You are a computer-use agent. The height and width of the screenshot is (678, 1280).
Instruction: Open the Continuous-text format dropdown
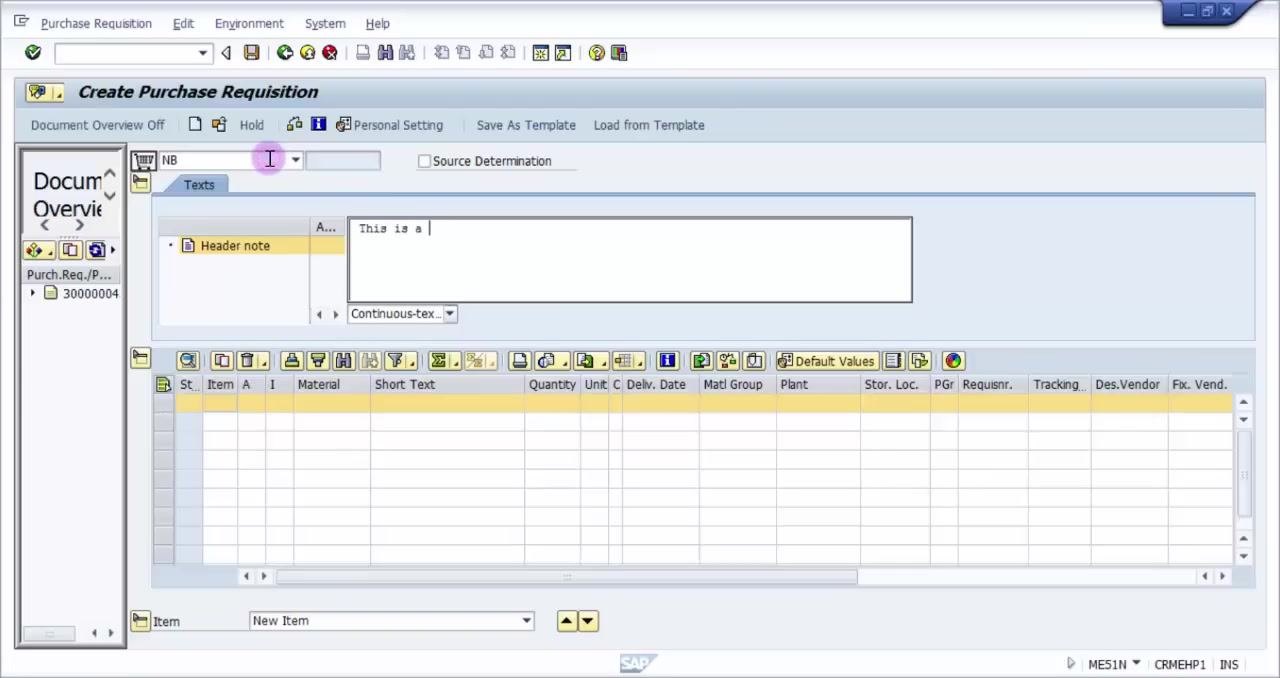click(x=450, y=314)
